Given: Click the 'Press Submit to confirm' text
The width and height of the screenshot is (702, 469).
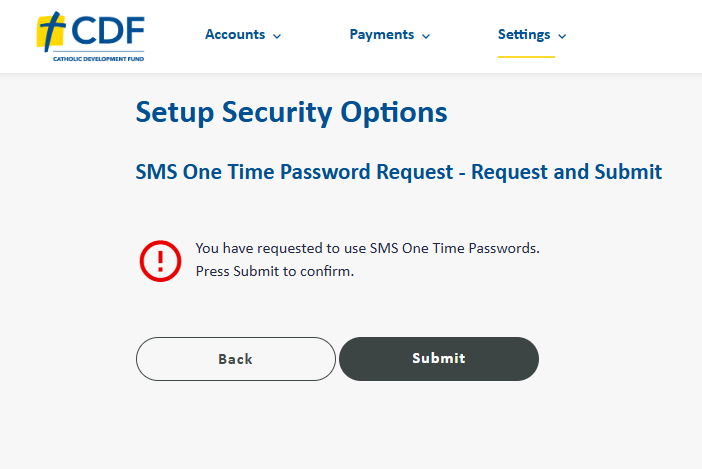Looking at the screenshot, I should [274, 271].
